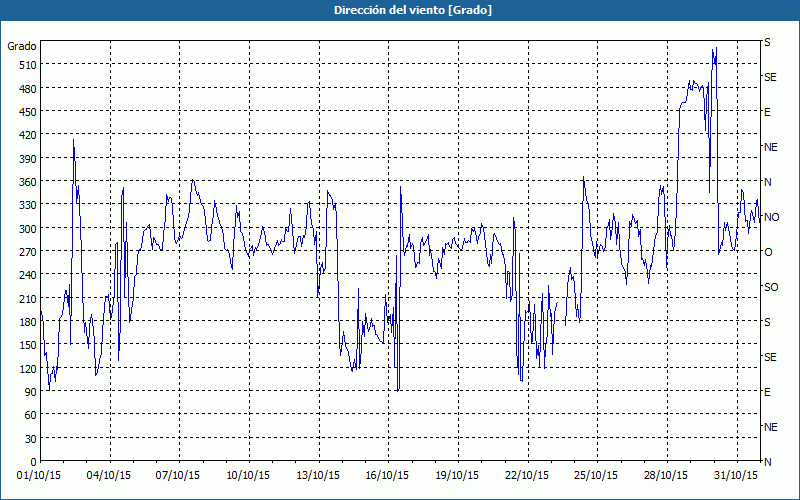
Task: Pick the 31/10/15 date label
Action: (736, 476)
